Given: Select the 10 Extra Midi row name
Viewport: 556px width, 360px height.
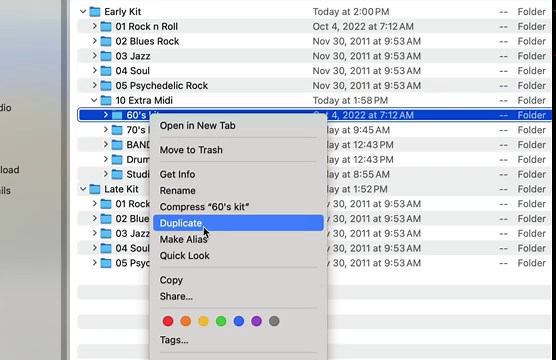Looking at the screenshot, I should coord(144,100).
